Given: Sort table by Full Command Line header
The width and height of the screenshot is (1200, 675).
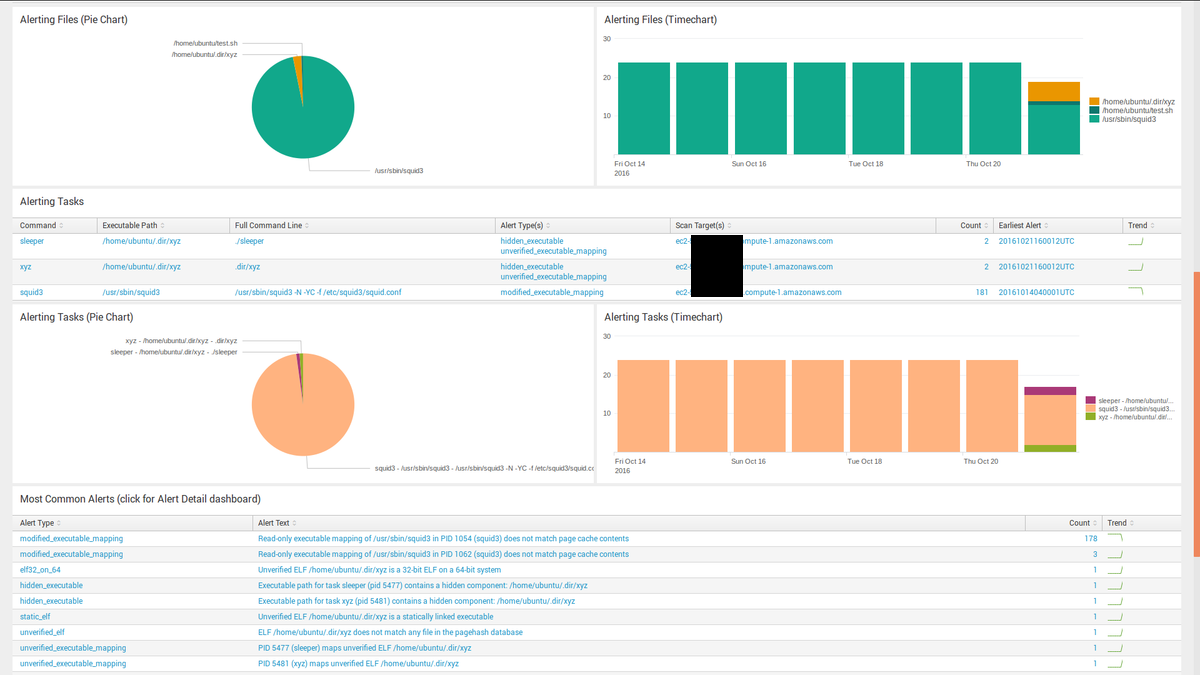Looking at the screenshot, I should 268,226.
